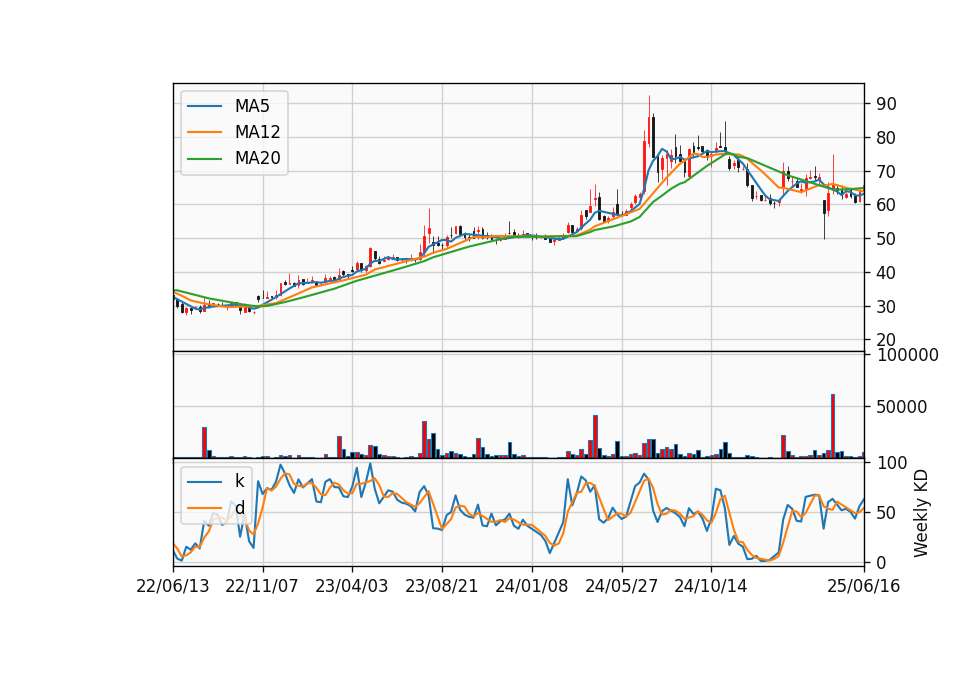This screenshot has width=960, height=690.
Task: Click the 0 label on KD axis
Action: click(x=881, y=562)
